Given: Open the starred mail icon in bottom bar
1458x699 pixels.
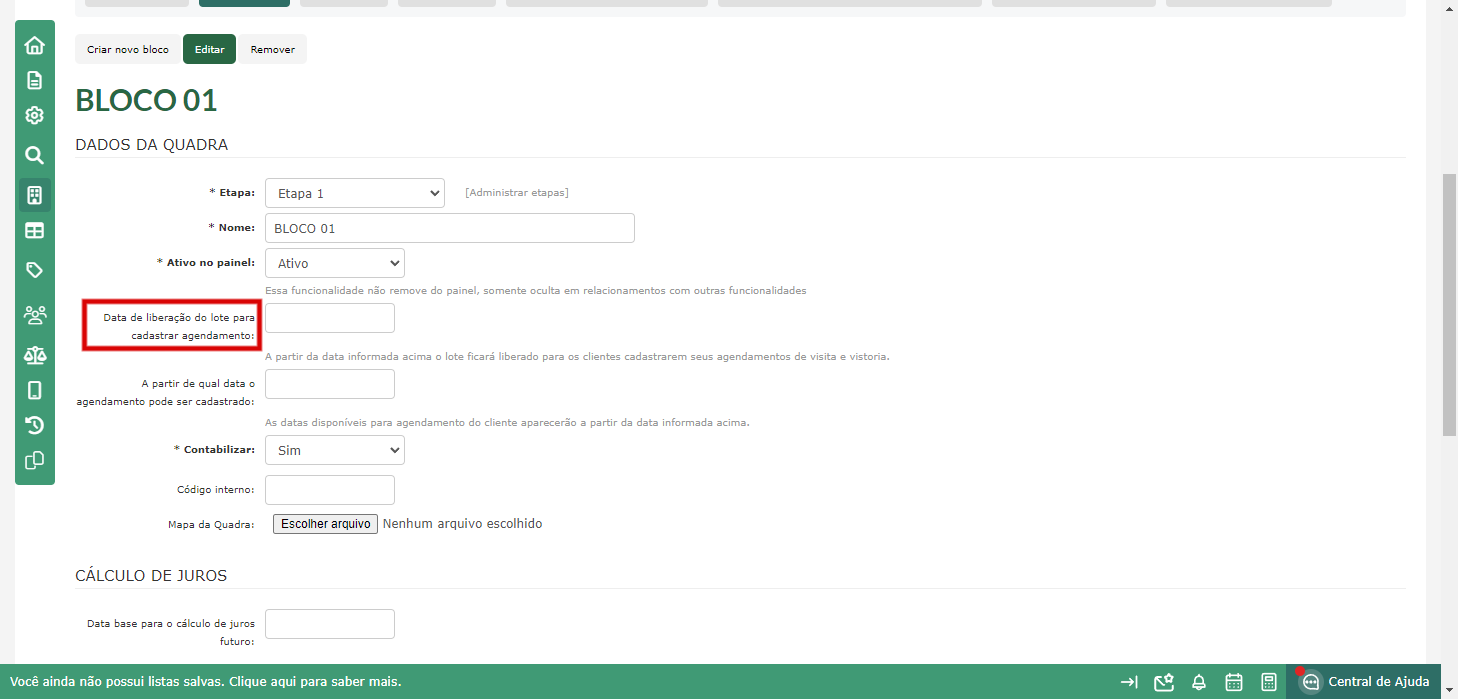Looking at the screenshot, I should click(x=1163, y=682).
